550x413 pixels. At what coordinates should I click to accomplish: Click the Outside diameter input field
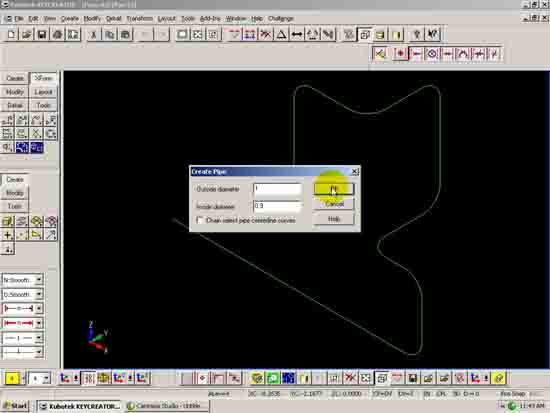pos(277,189)
